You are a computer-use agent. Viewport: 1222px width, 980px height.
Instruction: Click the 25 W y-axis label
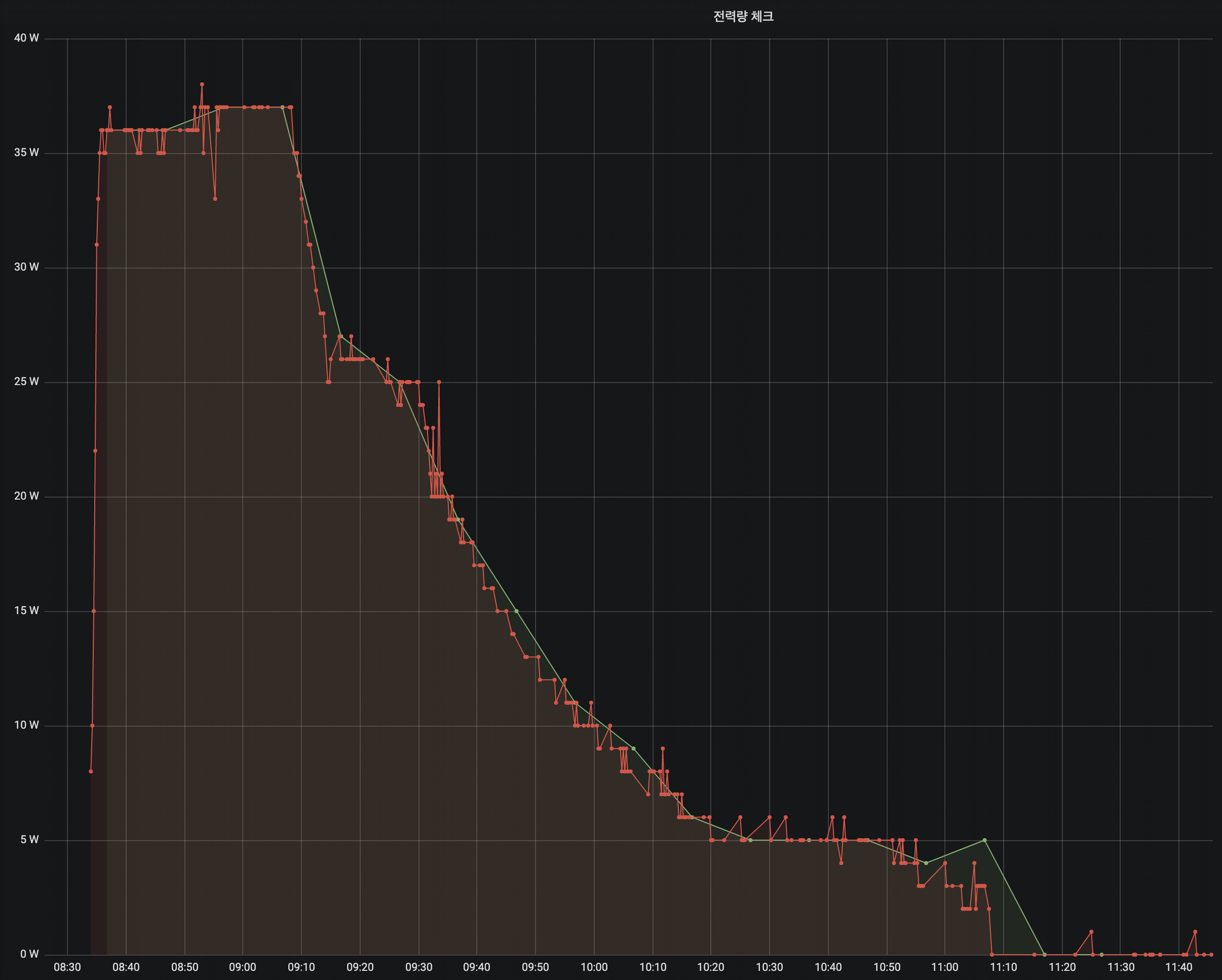pos(27,382)
